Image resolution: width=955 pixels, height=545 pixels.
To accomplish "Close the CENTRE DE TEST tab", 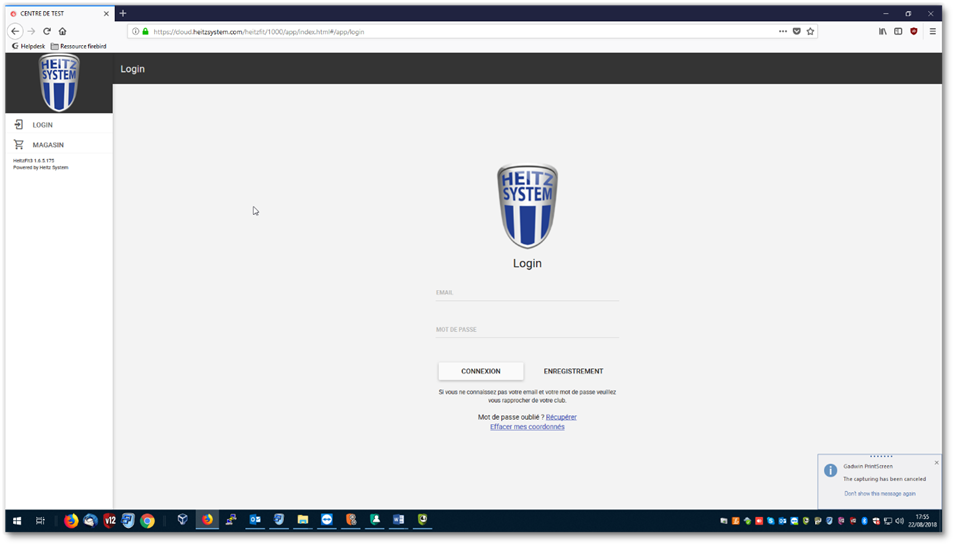I will pos(106,13).
